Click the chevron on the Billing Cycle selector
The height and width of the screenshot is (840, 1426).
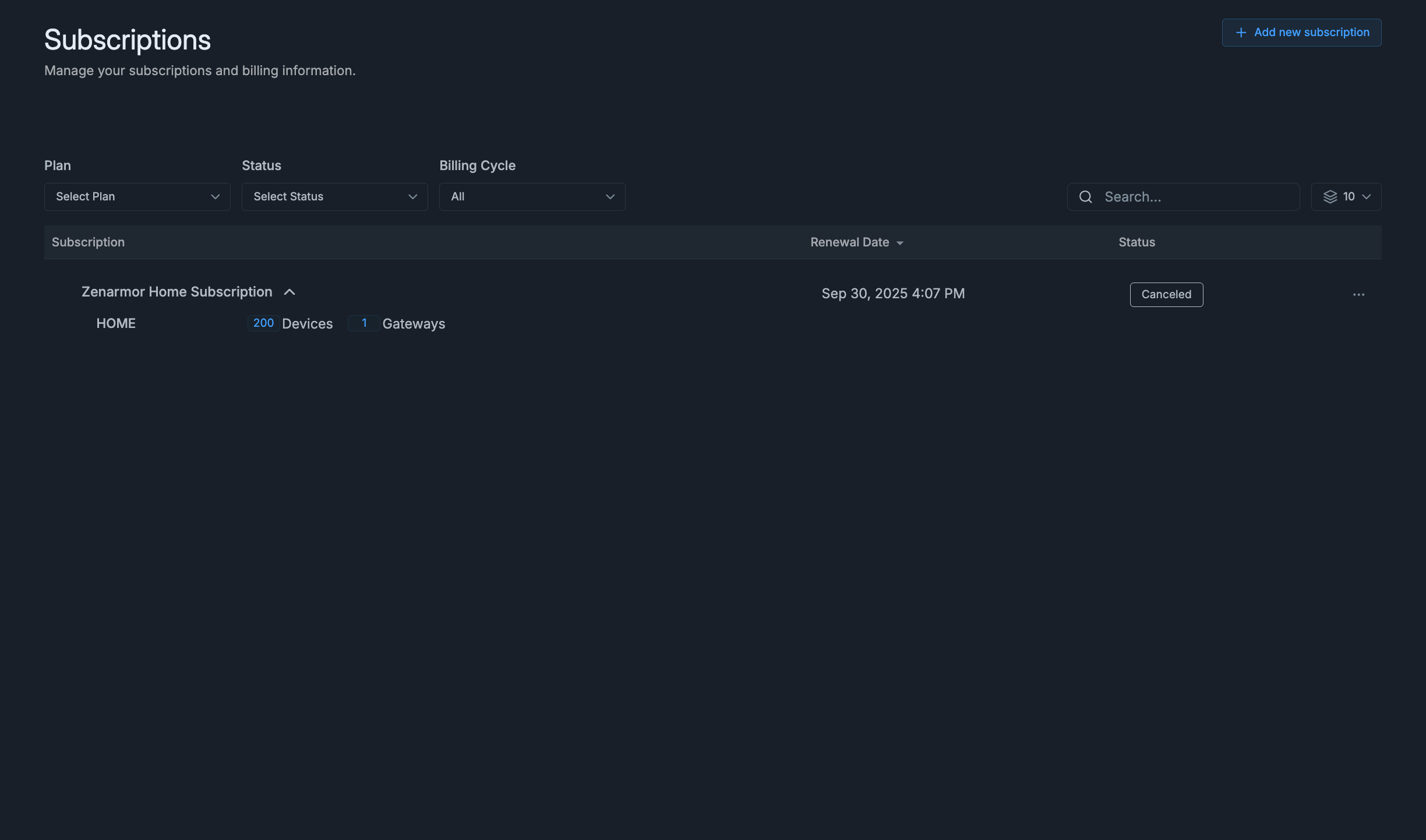coord(609,197)
